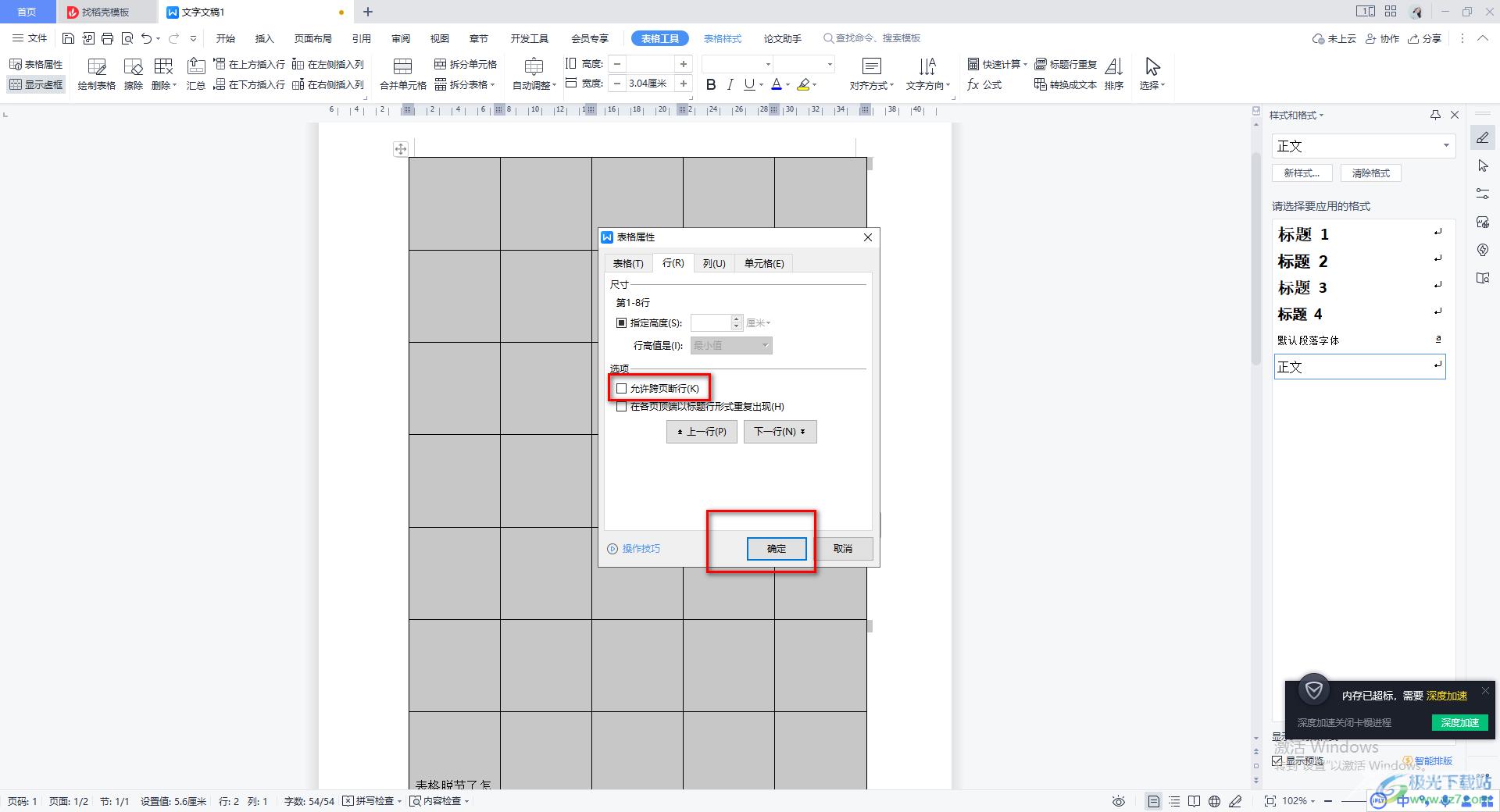This screenshot has height=812, width=1500.
Task: Click convert to text (转换成文本)
Action: (1066, 84)
